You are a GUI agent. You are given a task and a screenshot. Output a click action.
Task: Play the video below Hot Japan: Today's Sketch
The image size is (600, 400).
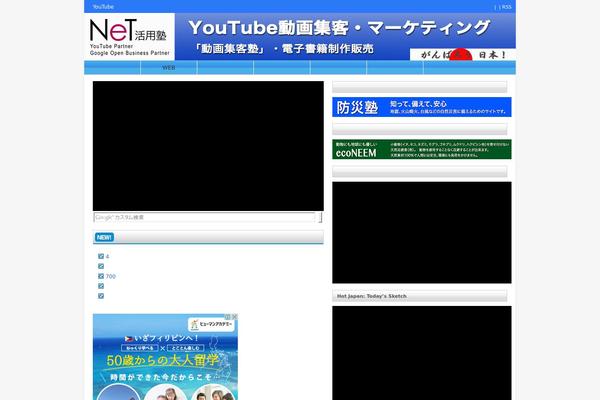tap(422, 353)
